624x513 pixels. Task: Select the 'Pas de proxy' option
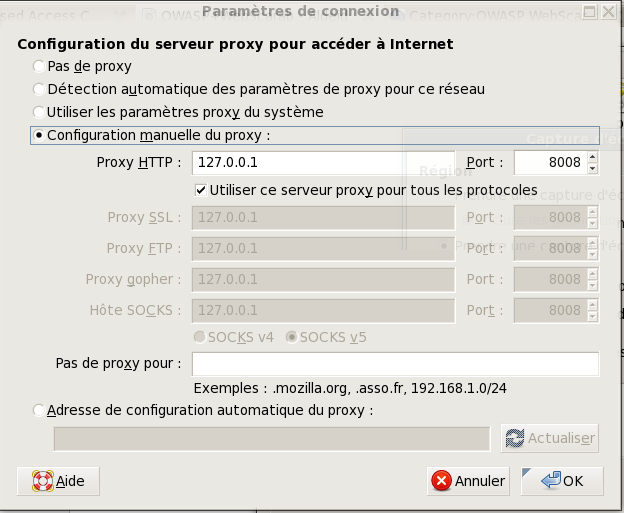[39, 66]
